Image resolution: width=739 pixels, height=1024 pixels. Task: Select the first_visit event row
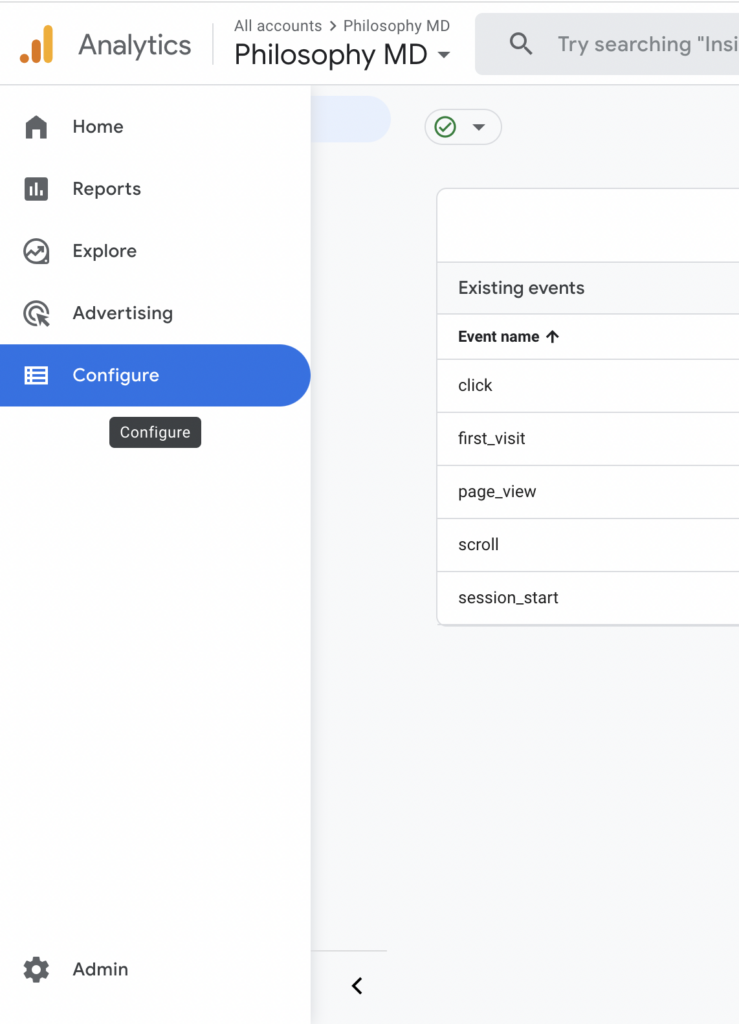pos(588,439)
